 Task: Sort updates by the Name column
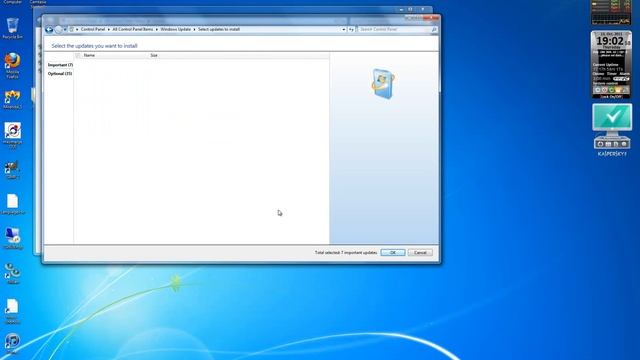point(89,55)
